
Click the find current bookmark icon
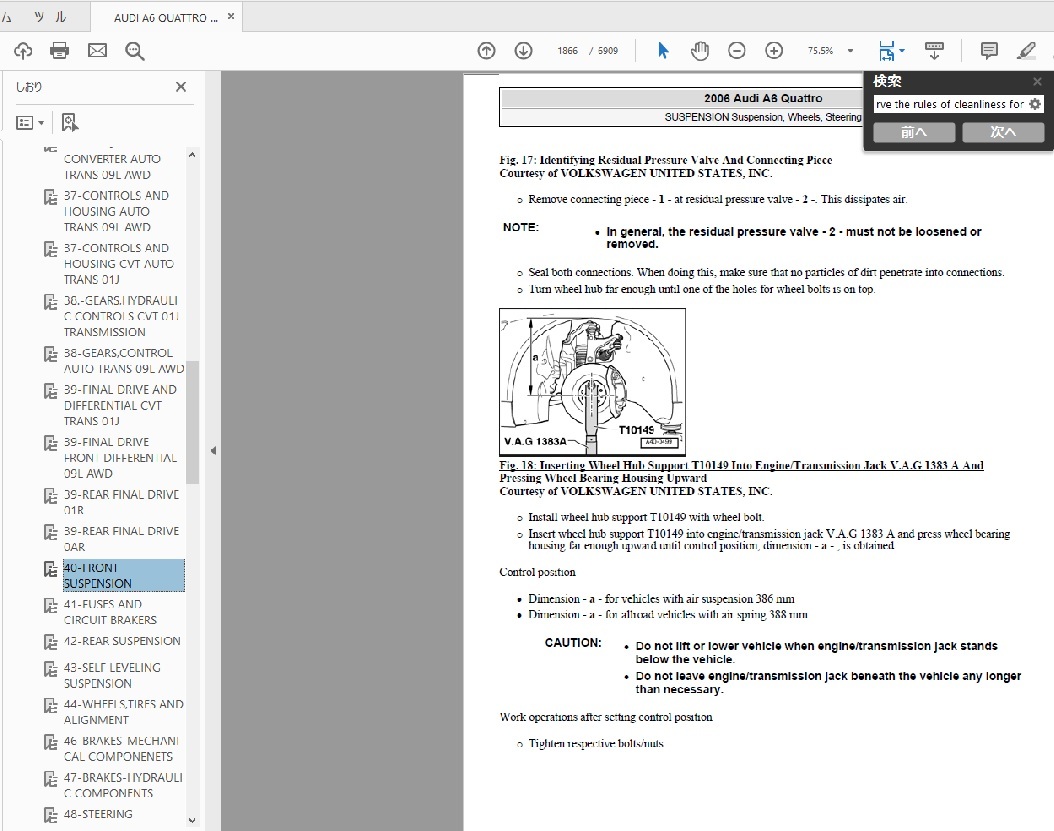point(69,122)
